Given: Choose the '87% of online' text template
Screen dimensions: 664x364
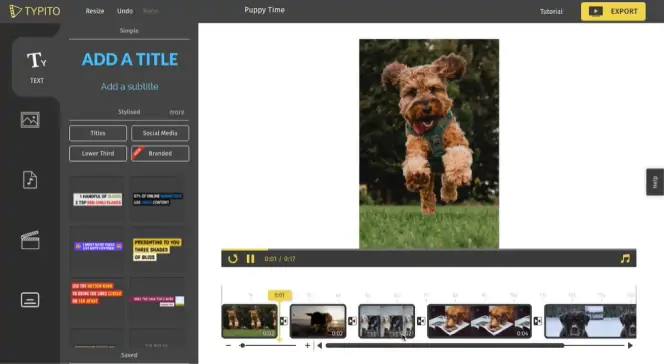Looking at the screenshot, I should coord(158,199).
